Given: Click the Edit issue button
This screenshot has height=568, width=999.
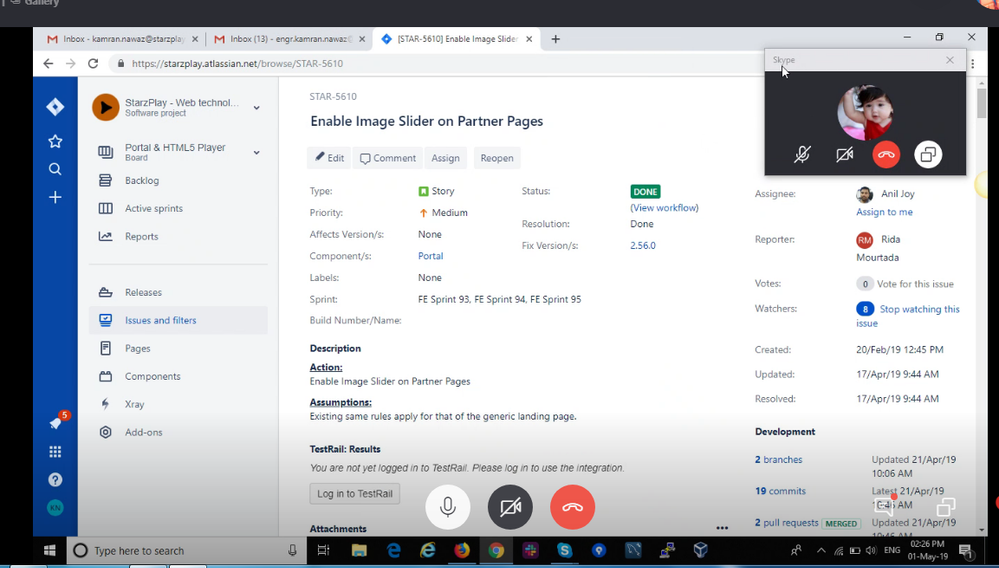Looking at the screenshot, I should pos(329,158).
